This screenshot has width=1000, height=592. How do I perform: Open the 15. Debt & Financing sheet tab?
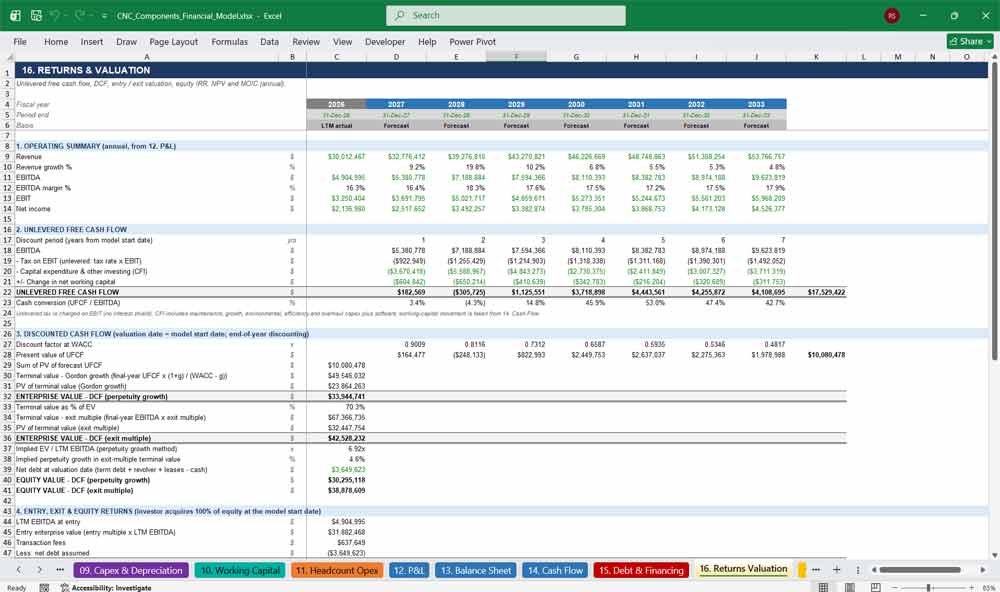pyautogui.click(x=642, y=570)
